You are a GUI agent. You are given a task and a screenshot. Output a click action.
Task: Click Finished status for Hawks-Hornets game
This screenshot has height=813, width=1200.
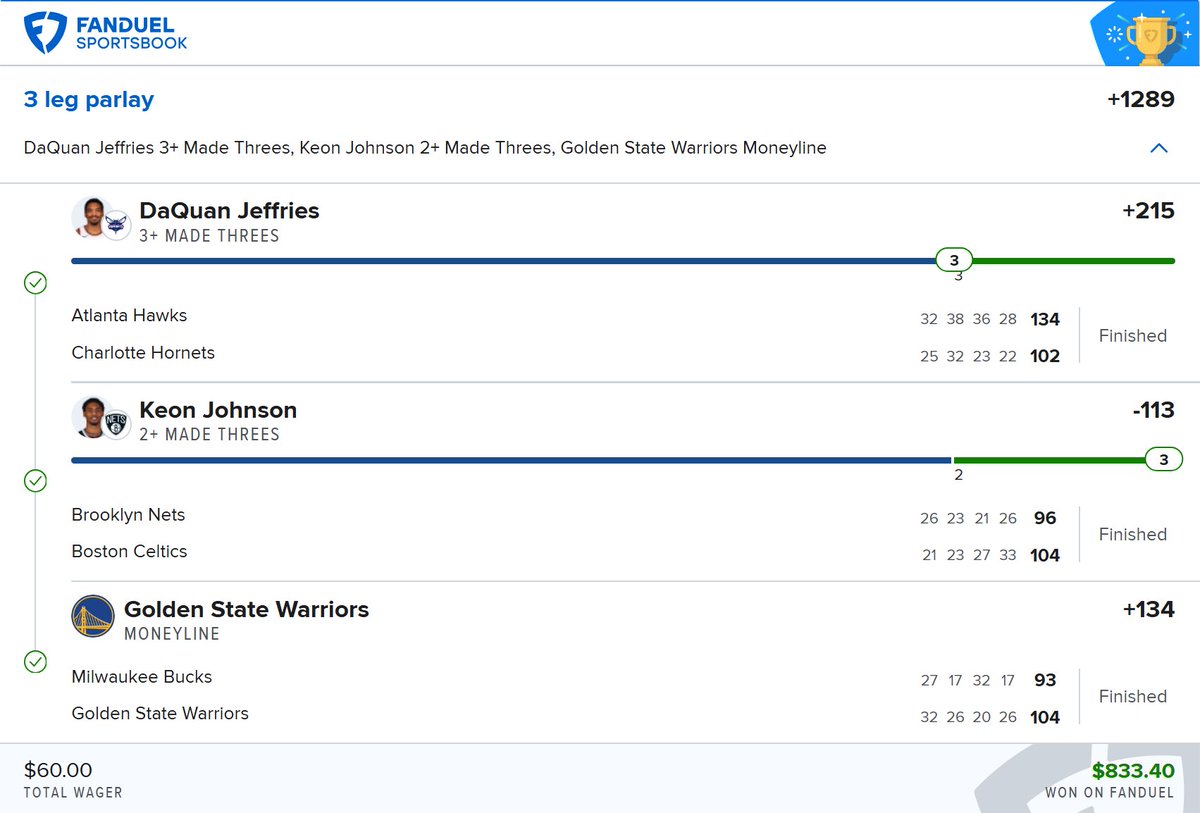[x=1133, y=336]
